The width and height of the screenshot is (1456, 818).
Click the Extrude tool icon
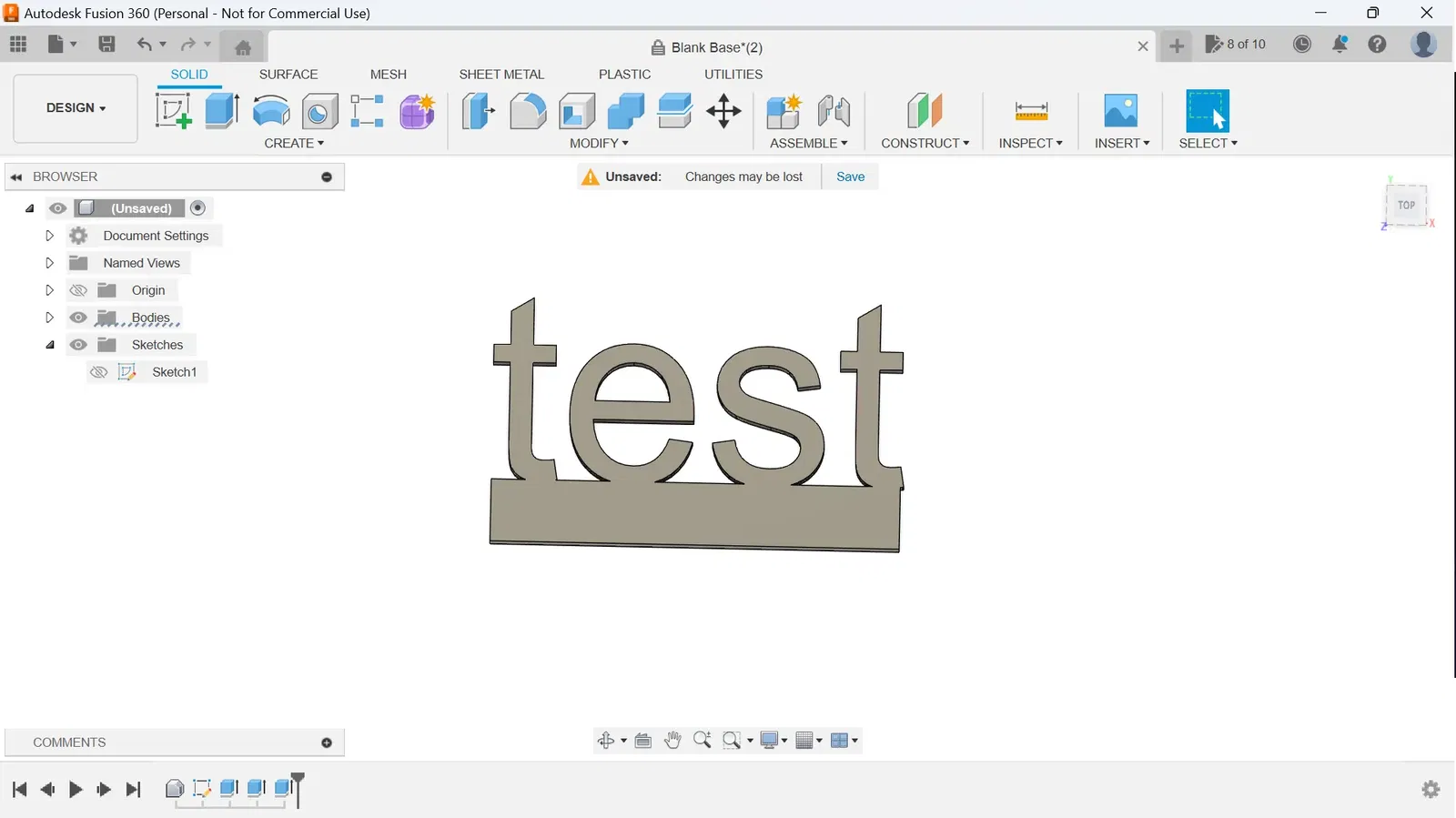point(222,111)
